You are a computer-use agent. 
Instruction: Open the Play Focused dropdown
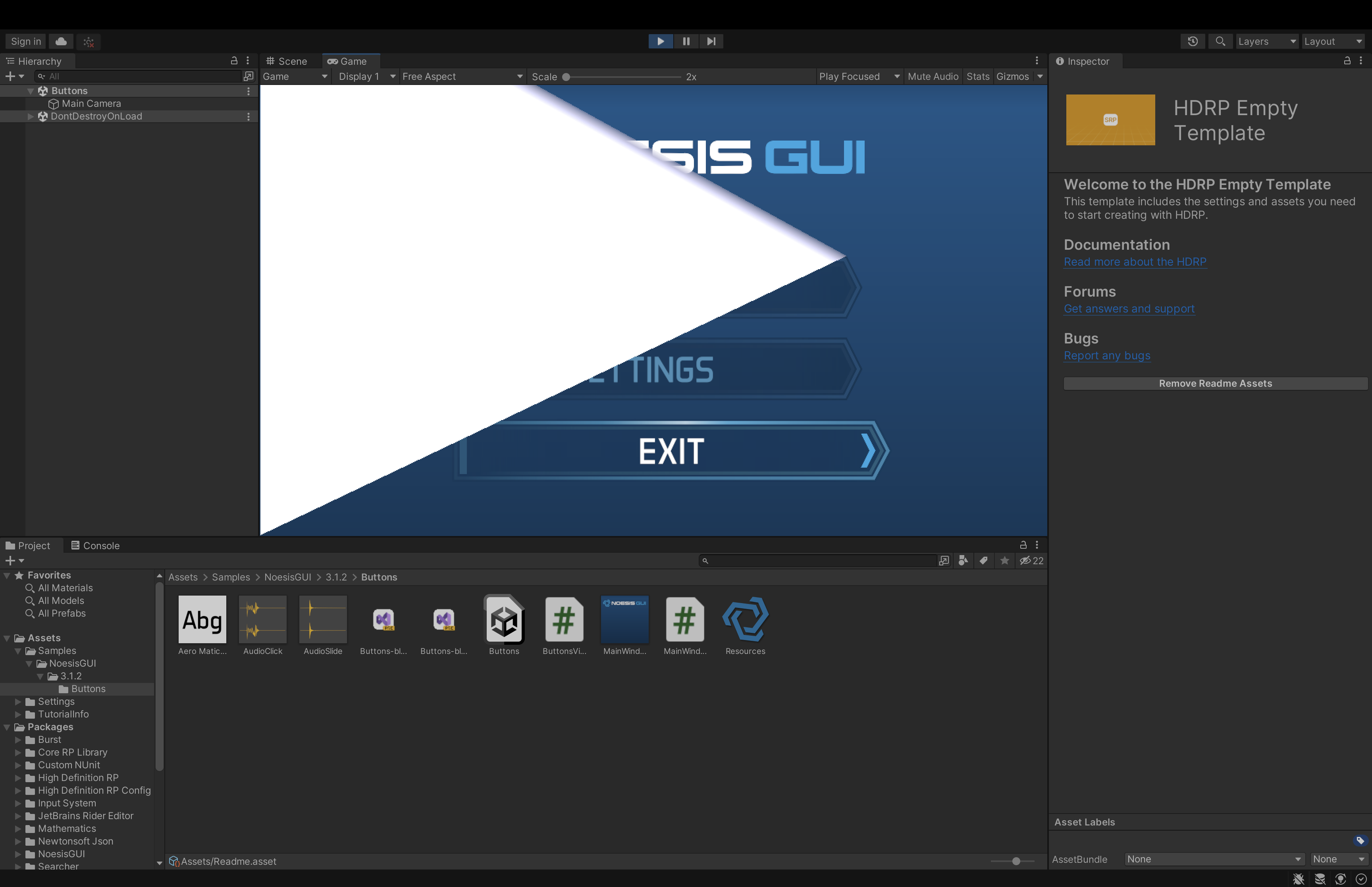click(859, 77)
